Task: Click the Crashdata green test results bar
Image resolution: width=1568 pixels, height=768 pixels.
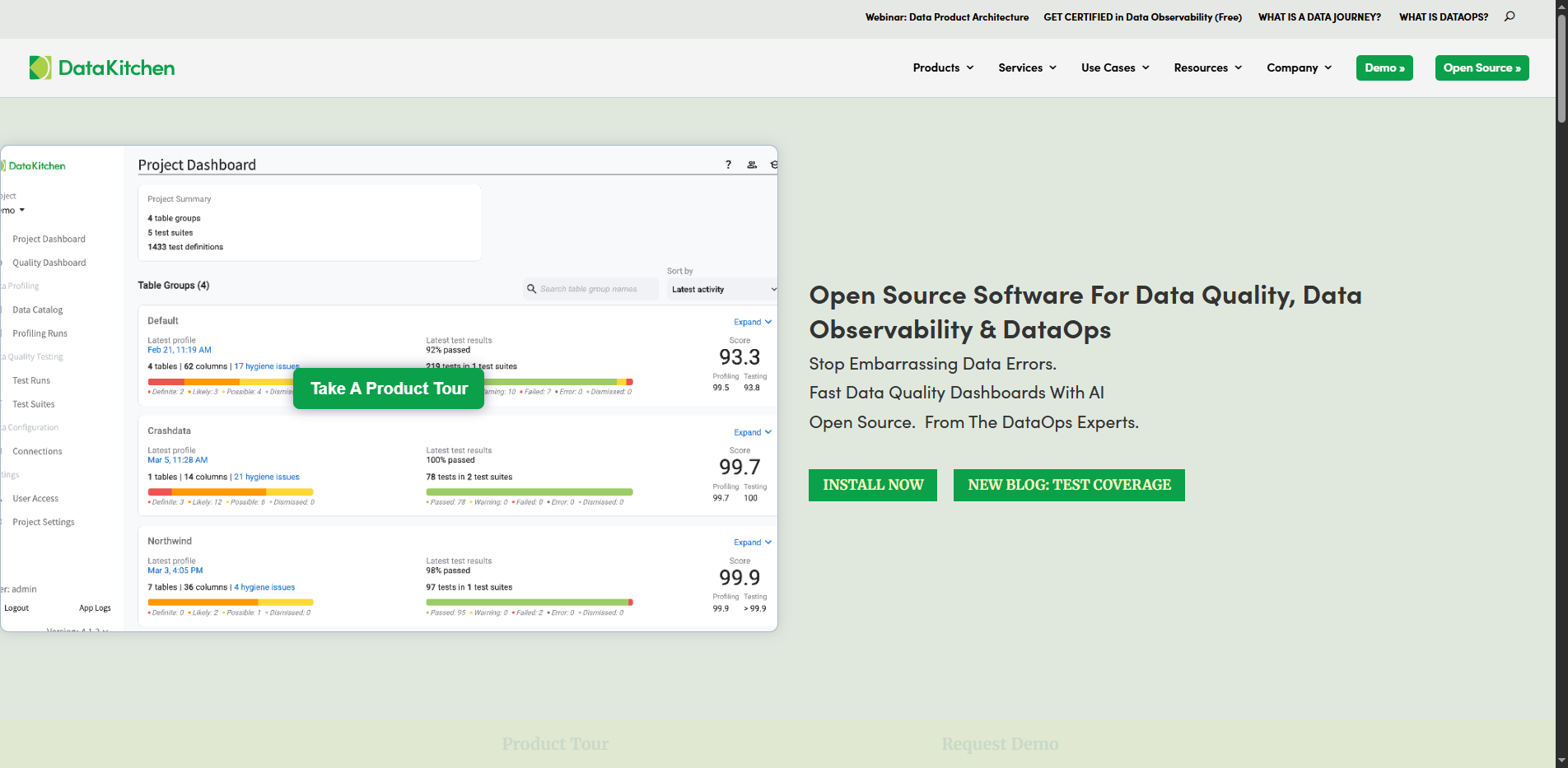Action: [530, 492]
